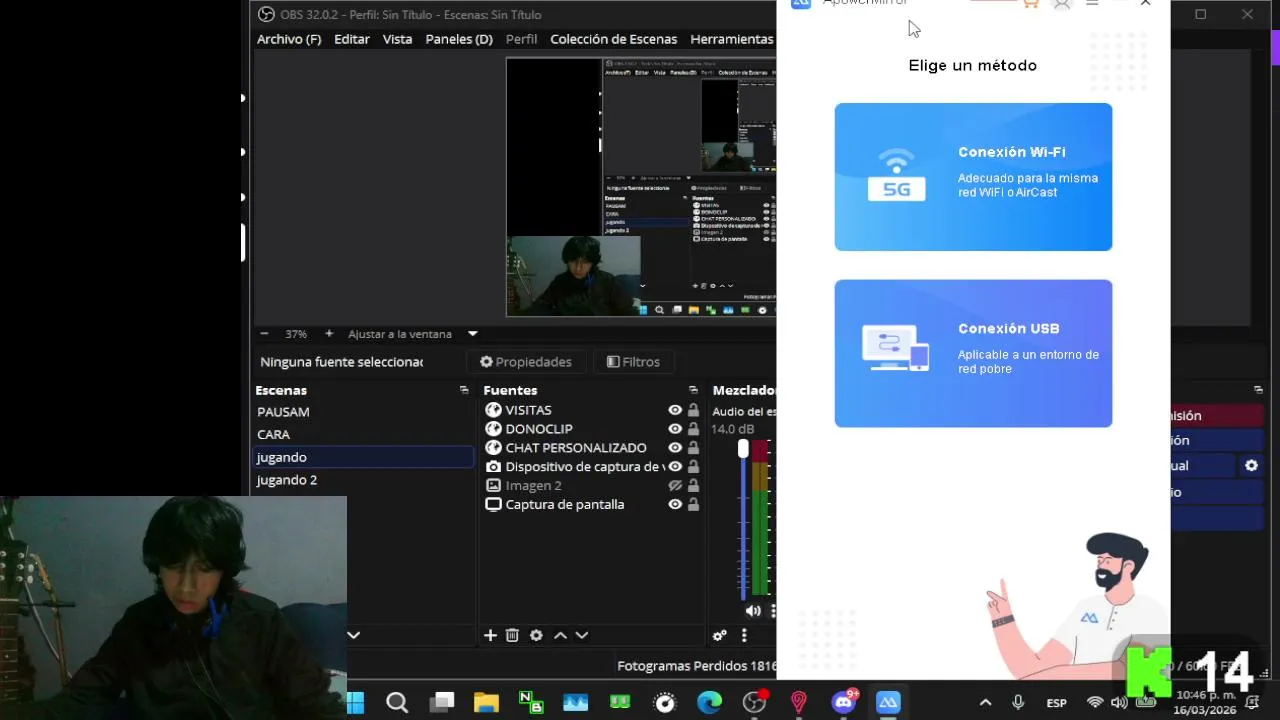Choose Conexión Wi-Fi method
1280x720 pixels.
pos(973,177)
